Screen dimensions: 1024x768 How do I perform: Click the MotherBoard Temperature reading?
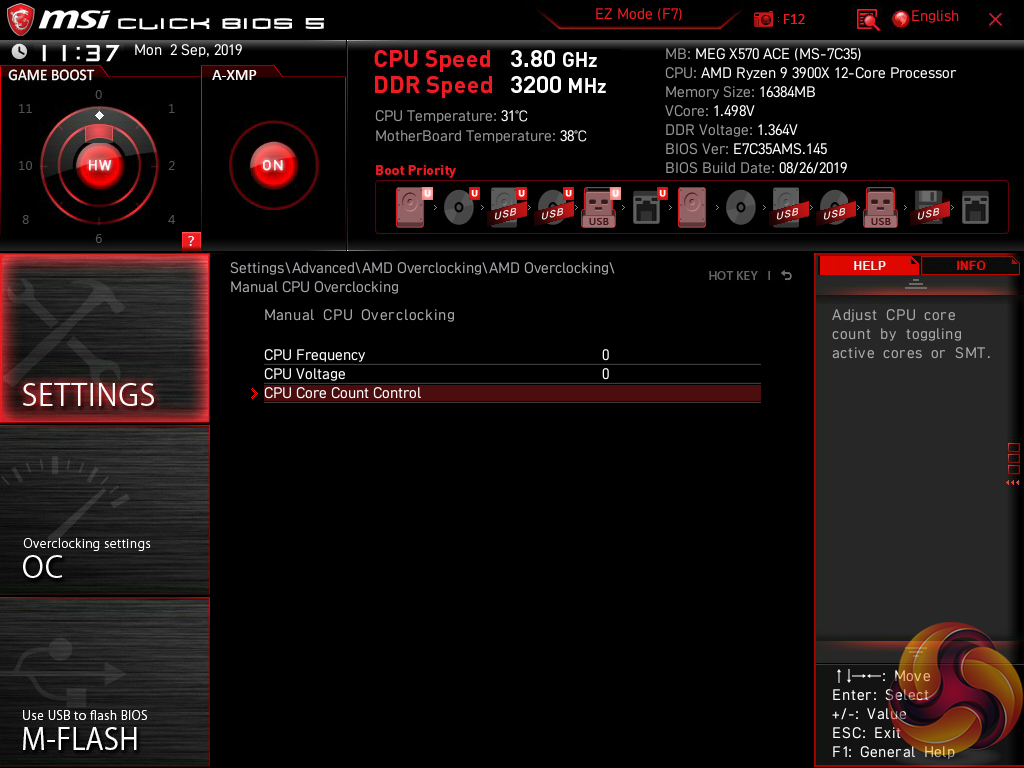click(x=480, y=136)
